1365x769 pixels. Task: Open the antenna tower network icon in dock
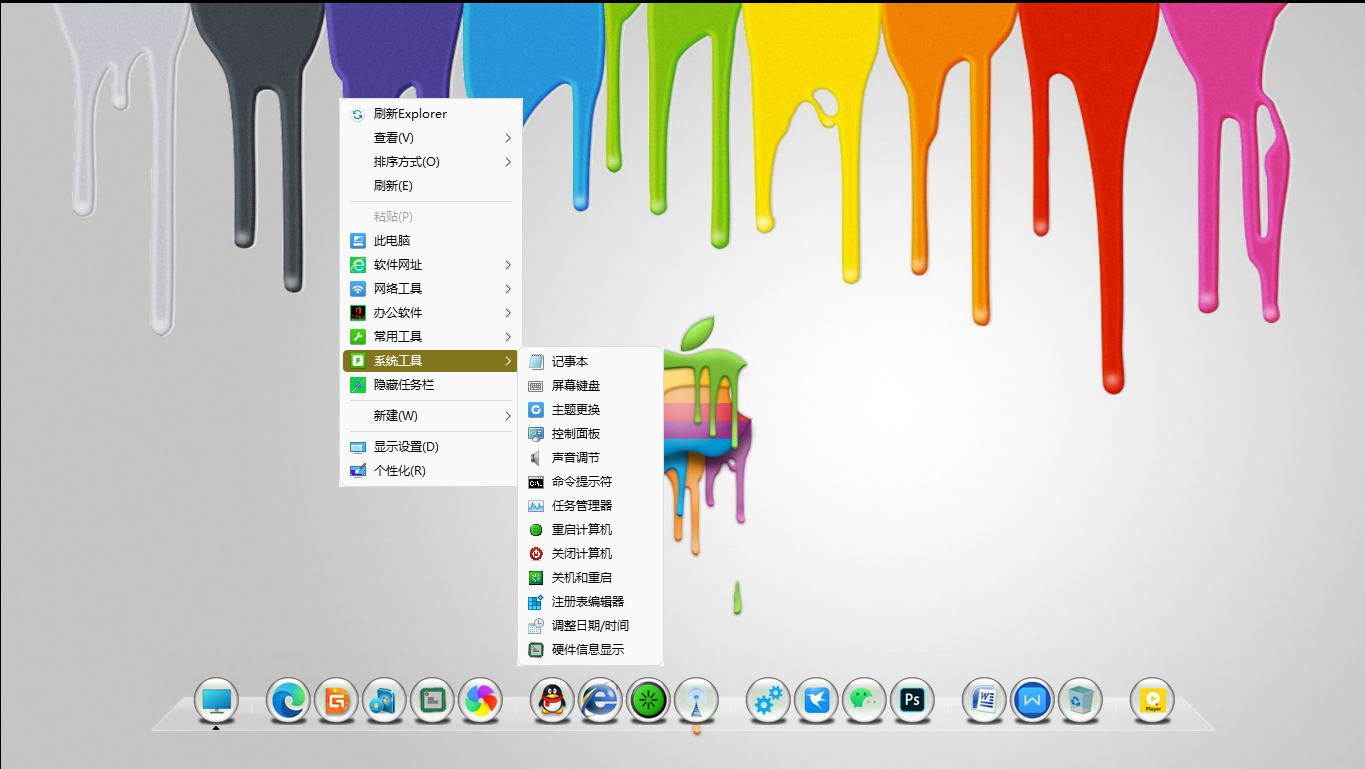(696, 701)
